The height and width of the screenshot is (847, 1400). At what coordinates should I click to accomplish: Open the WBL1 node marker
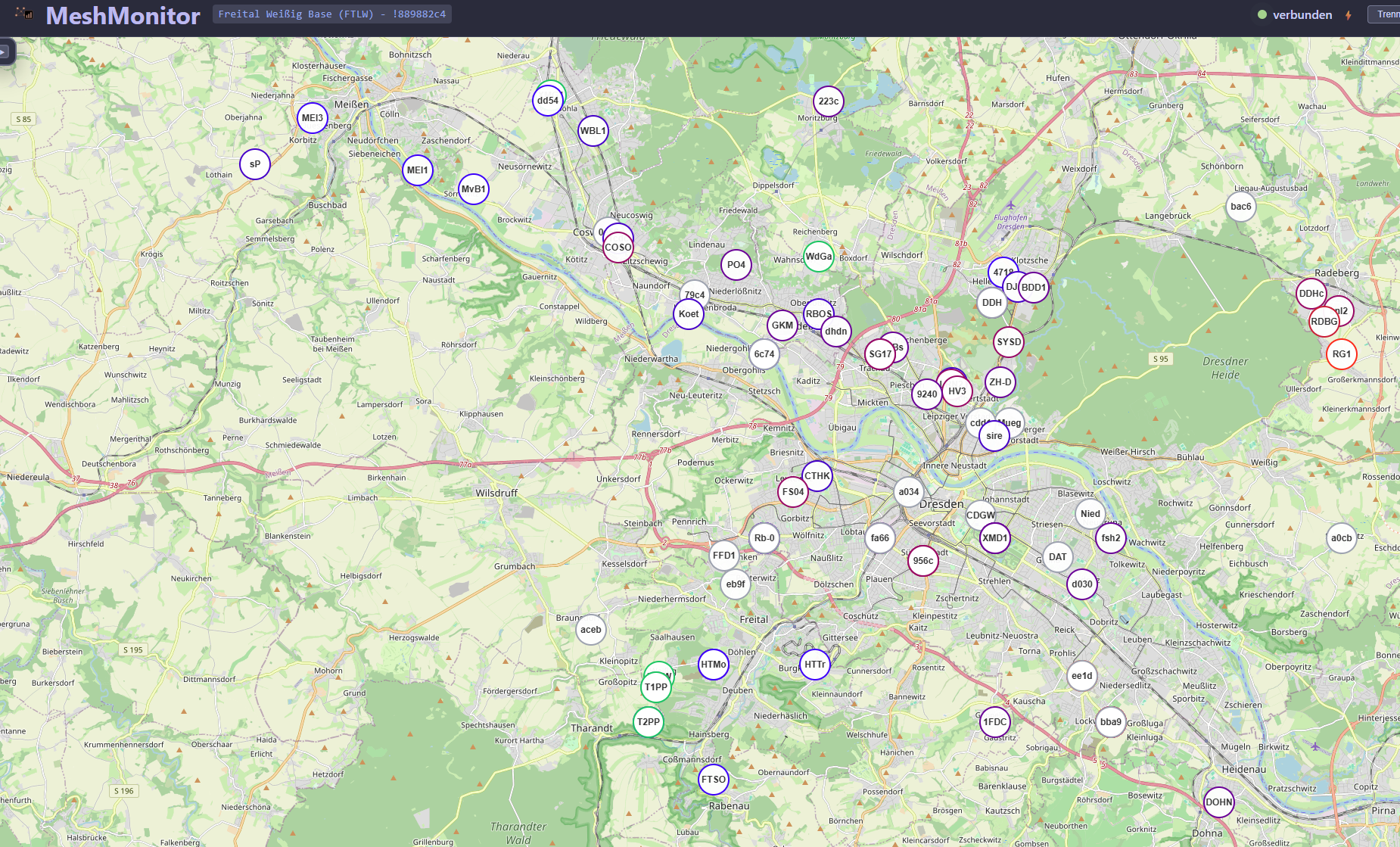[x=593, y=131]
